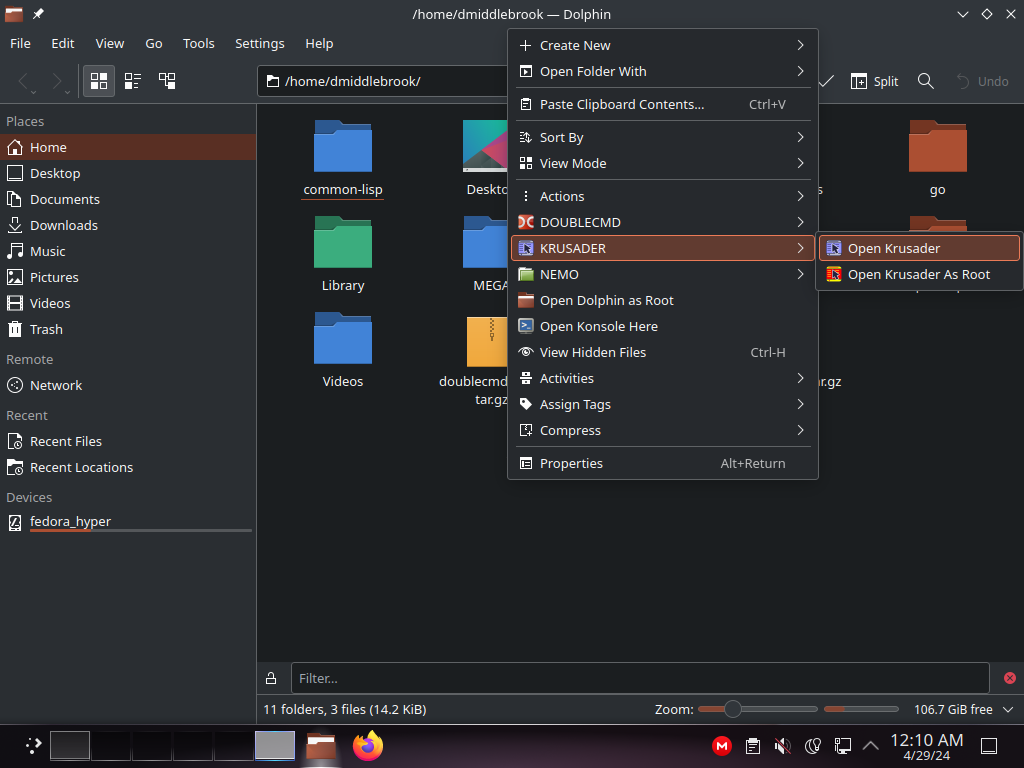The width and height of the screenshot is (1024, 768).
Task: Open the MEGA tray icon
Action: point(722,745)
